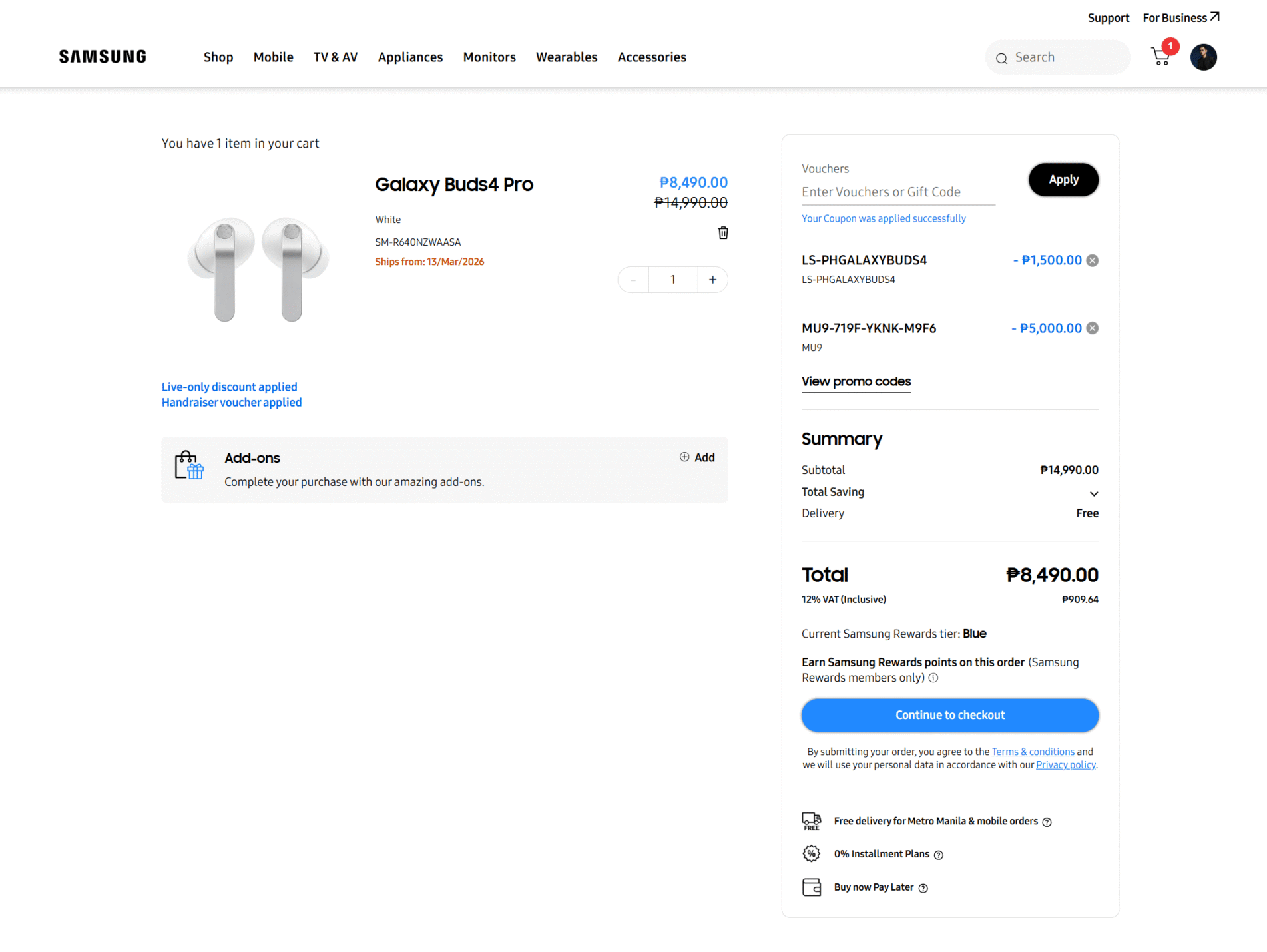This screenshot has height=952, width=1267.
Task: Click the Apply voucher button
Action: coord(1063,180)
